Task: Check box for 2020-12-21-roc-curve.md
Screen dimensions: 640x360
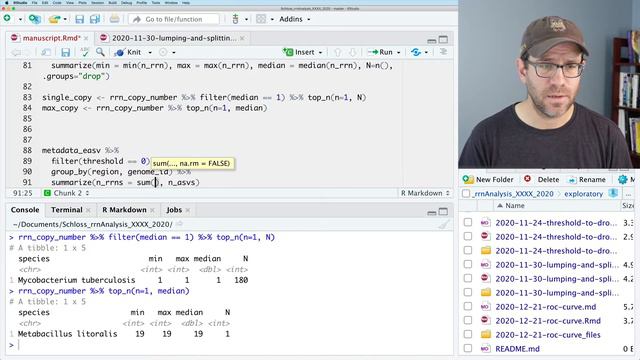Action: click(468, 306)
